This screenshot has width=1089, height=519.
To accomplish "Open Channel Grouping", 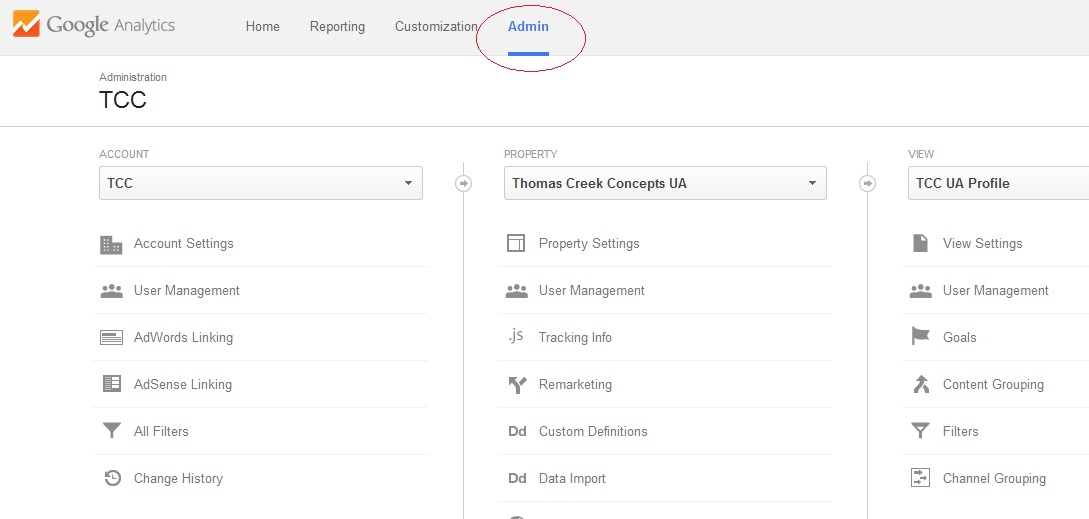I will click(x=995, y=479).
